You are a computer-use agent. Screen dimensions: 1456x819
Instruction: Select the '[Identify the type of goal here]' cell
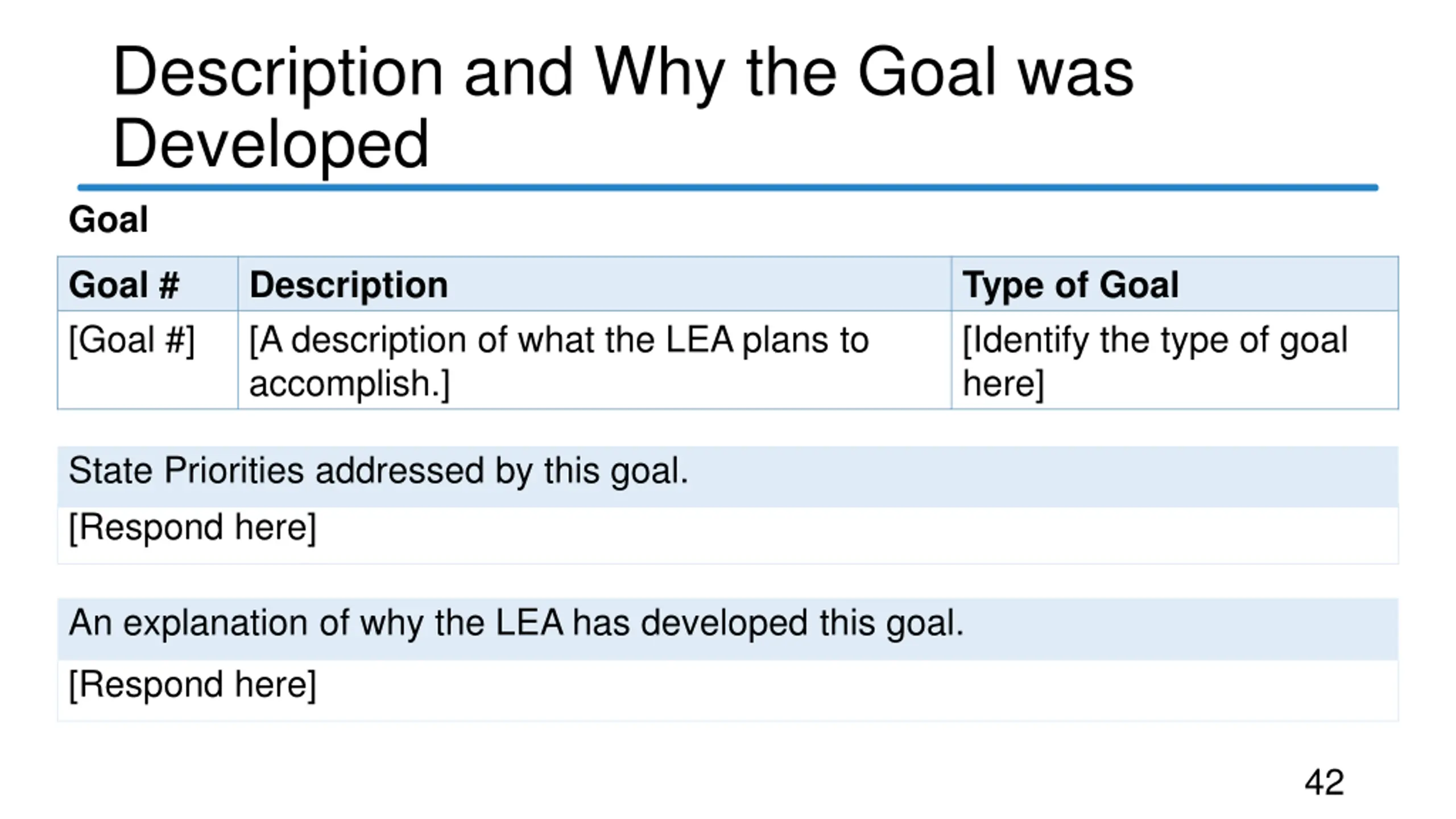point(1175,360)
